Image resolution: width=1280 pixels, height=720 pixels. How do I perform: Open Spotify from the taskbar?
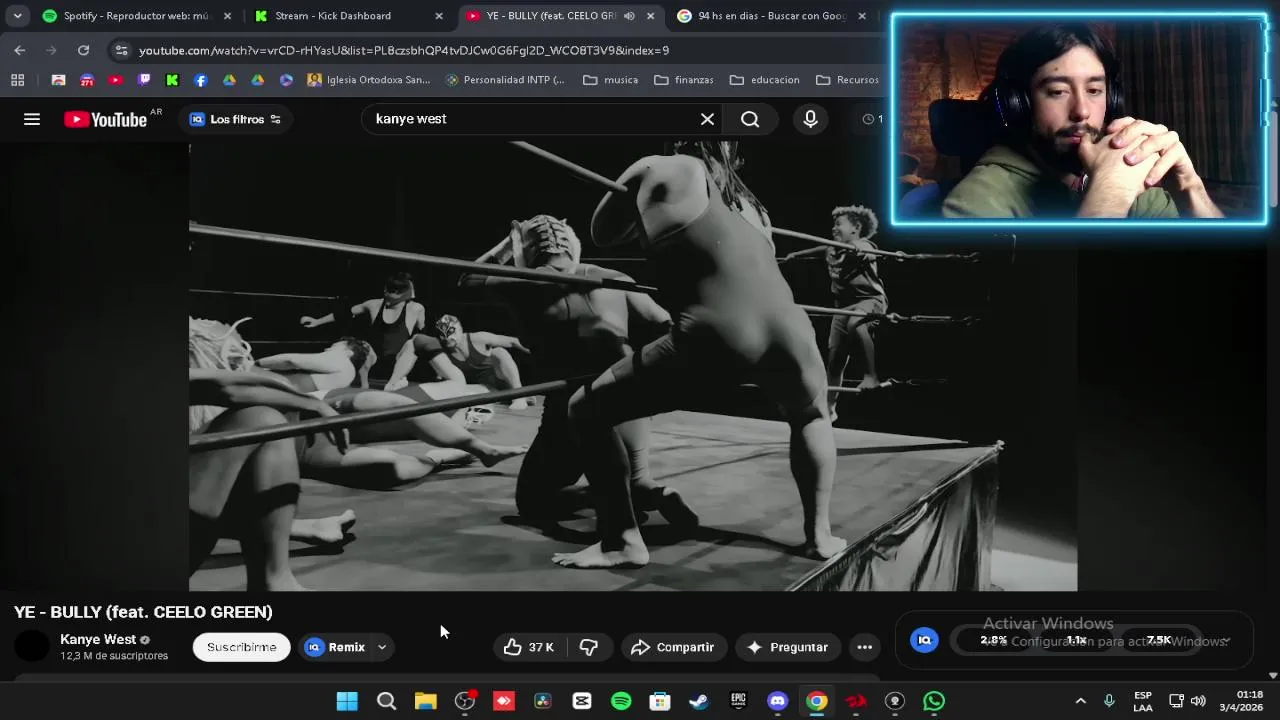621,701
